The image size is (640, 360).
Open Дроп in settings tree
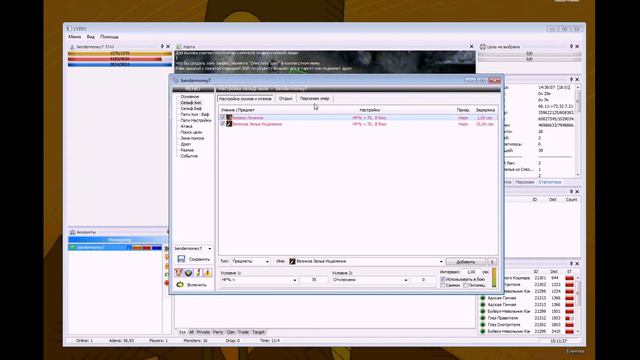[185, 144]
